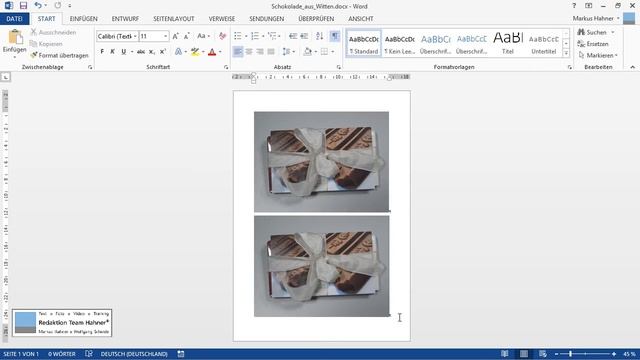
Task: Toggle bold (F) formatting
Action: click(102, 52)
